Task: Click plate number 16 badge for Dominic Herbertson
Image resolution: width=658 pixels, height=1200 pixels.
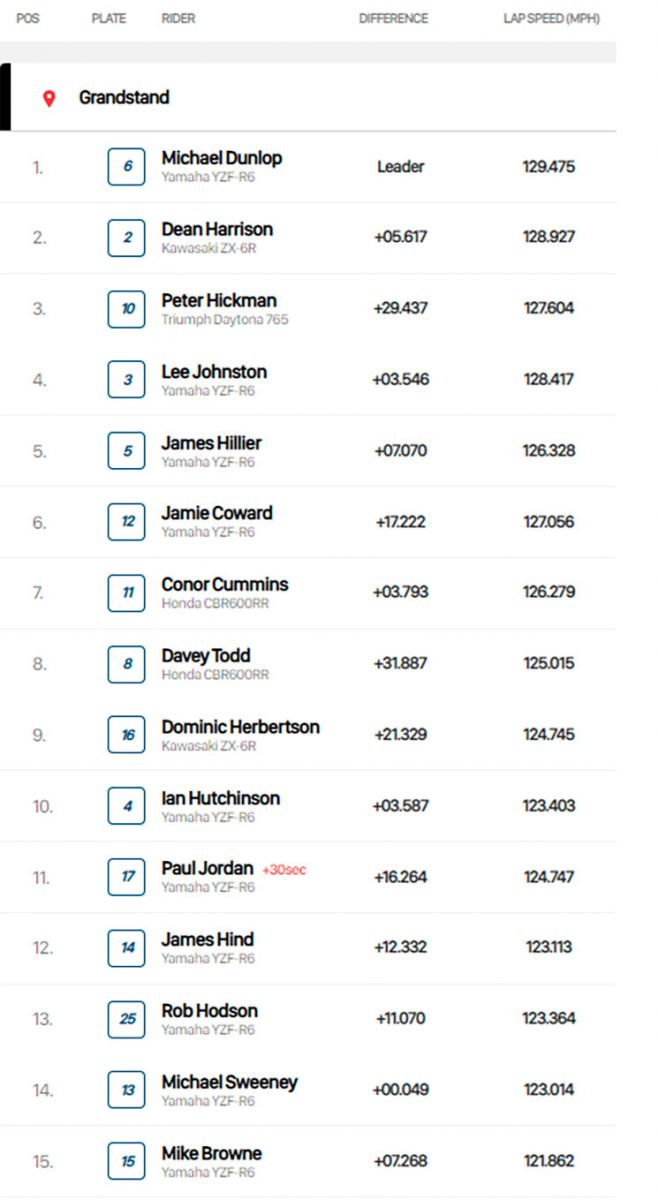Action: coord(127,735)
